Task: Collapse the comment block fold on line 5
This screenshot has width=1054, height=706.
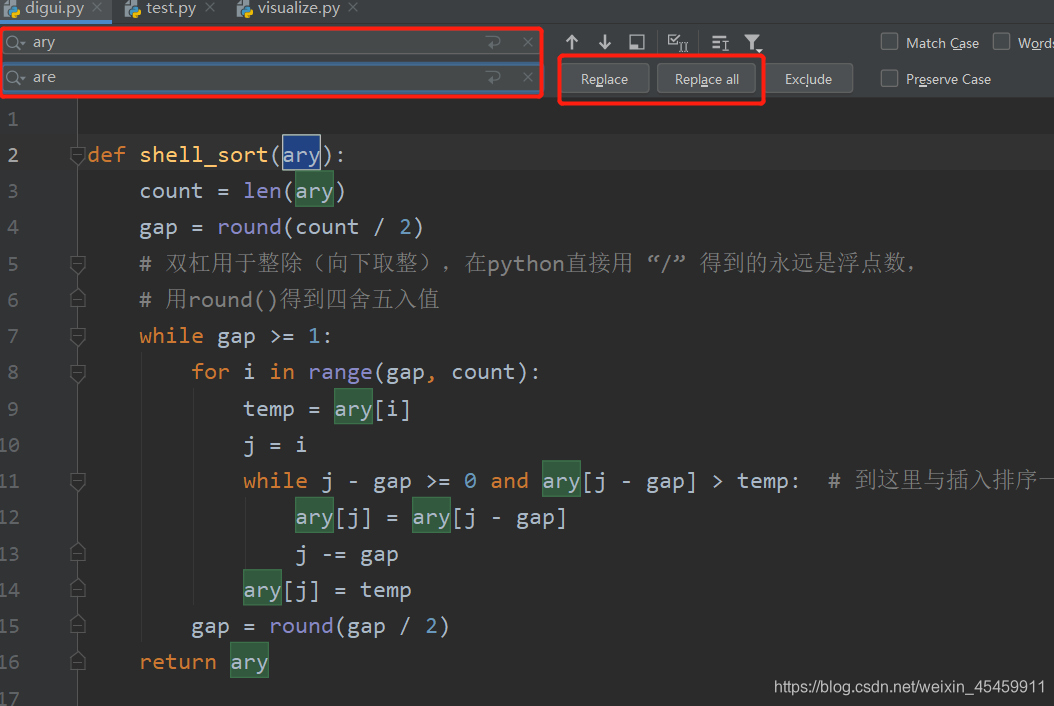Action: point(77,264)
